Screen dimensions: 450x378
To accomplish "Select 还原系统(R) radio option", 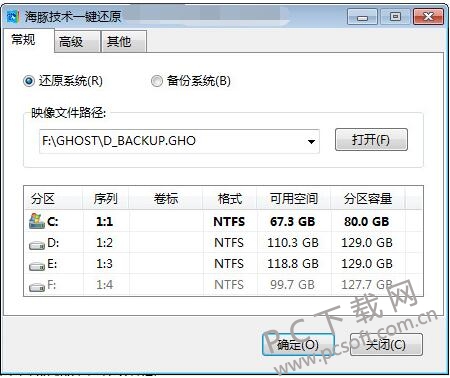I will point(29,81).
